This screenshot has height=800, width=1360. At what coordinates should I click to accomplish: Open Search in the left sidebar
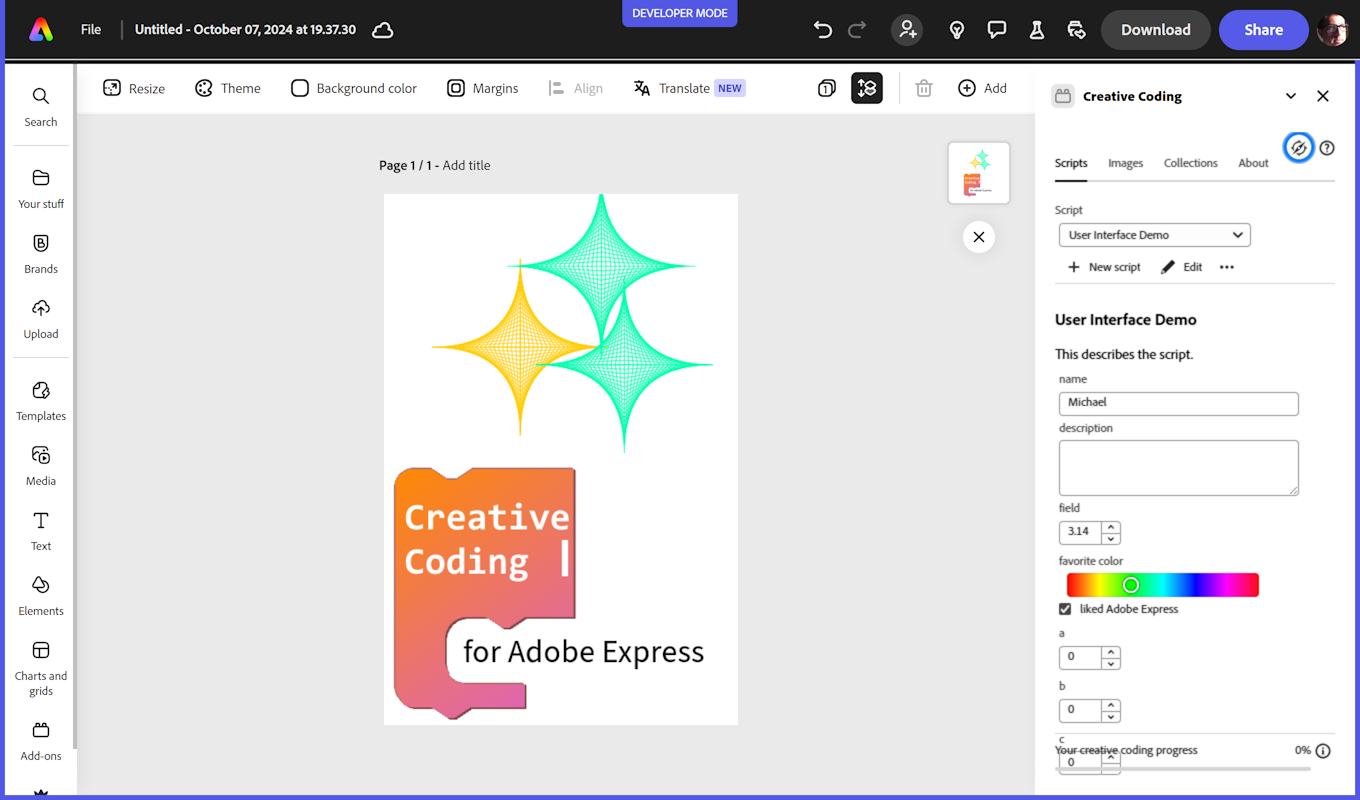(41, 107)
